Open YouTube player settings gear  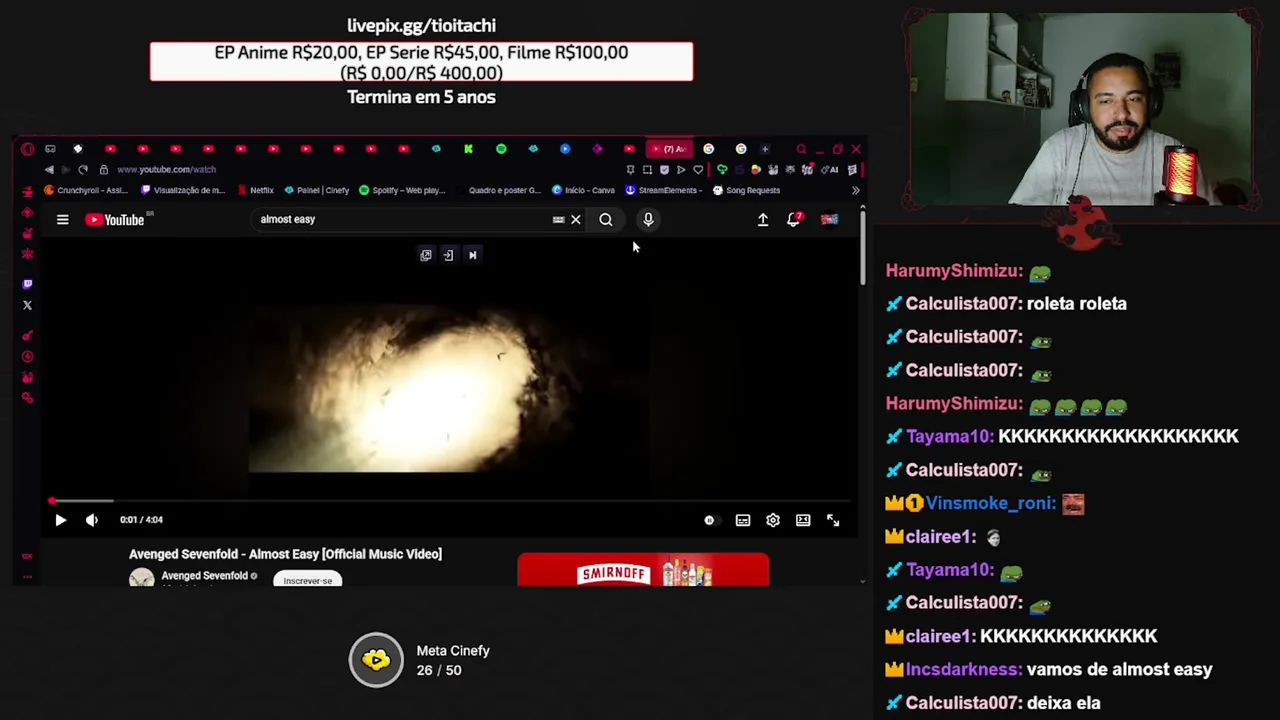[773, 520]
